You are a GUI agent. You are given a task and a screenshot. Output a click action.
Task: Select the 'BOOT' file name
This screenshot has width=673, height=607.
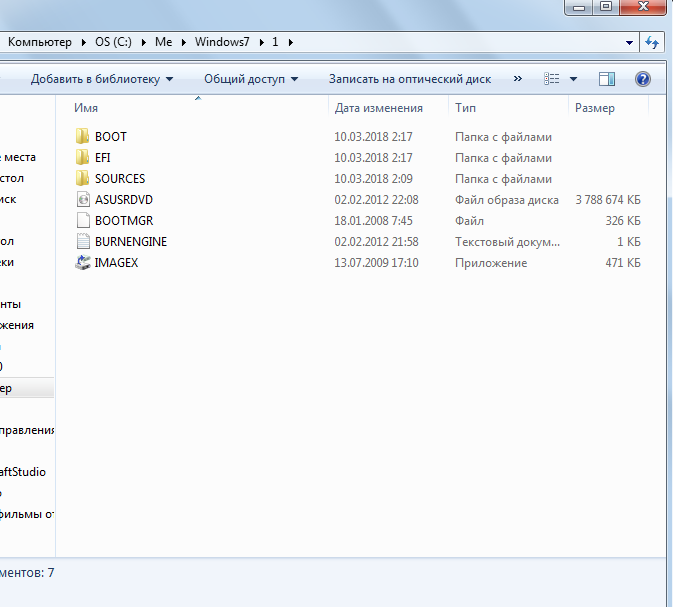(x=111, y=137)
